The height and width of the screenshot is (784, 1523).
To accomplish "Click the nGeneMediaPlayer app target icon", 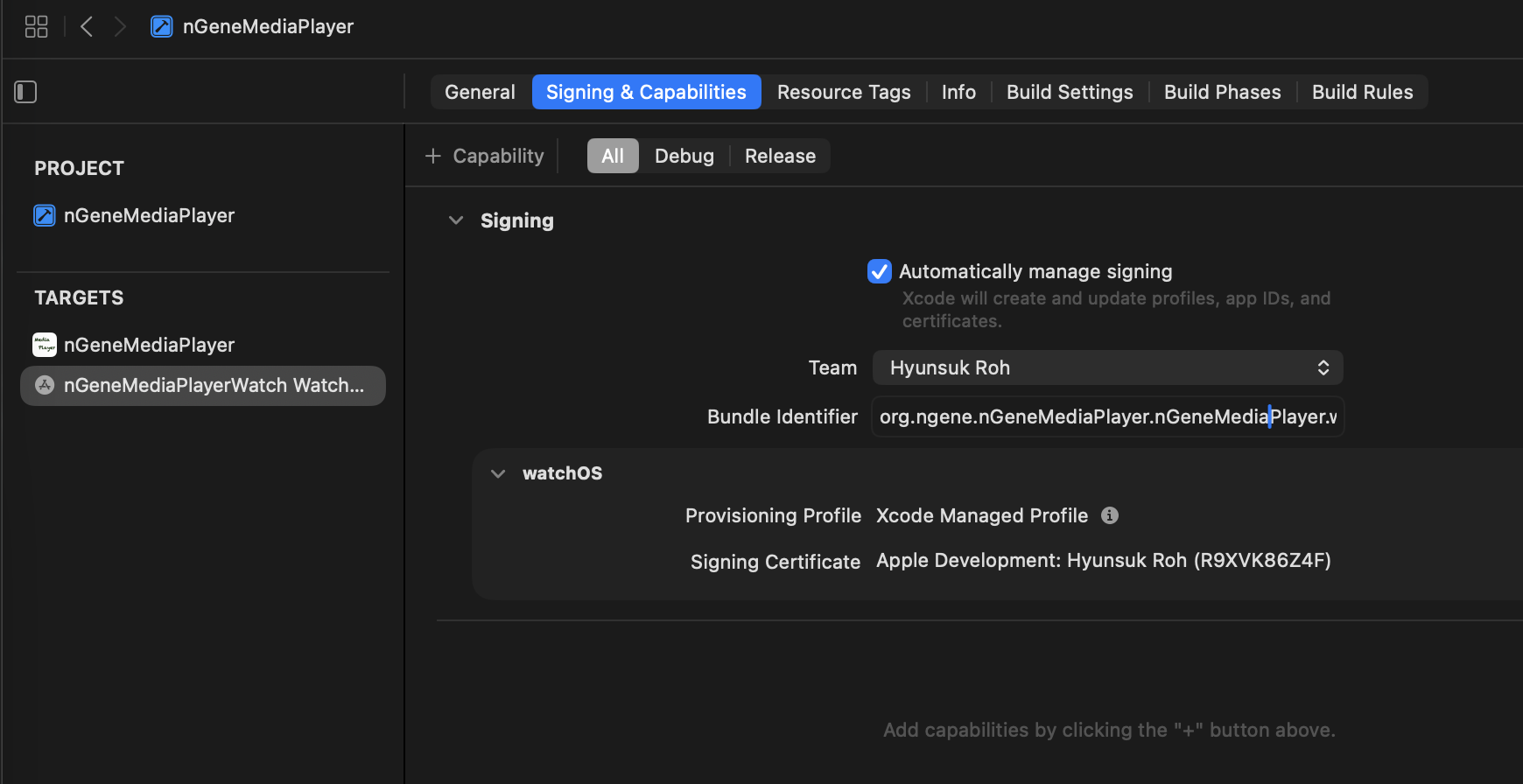I will point(45,345).
